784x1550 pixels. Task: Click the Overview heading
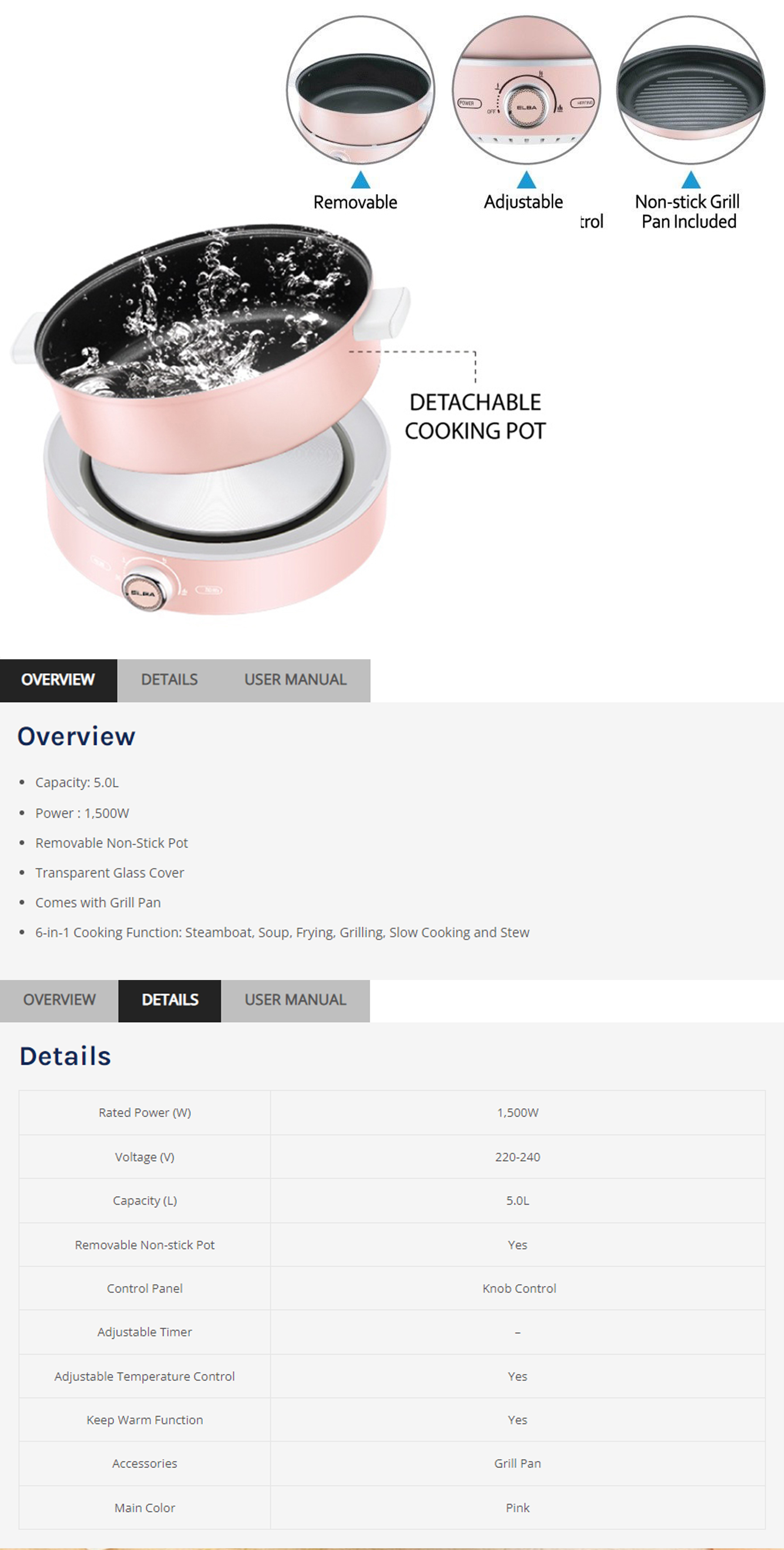pyautogui.click(x=76, y=736)
